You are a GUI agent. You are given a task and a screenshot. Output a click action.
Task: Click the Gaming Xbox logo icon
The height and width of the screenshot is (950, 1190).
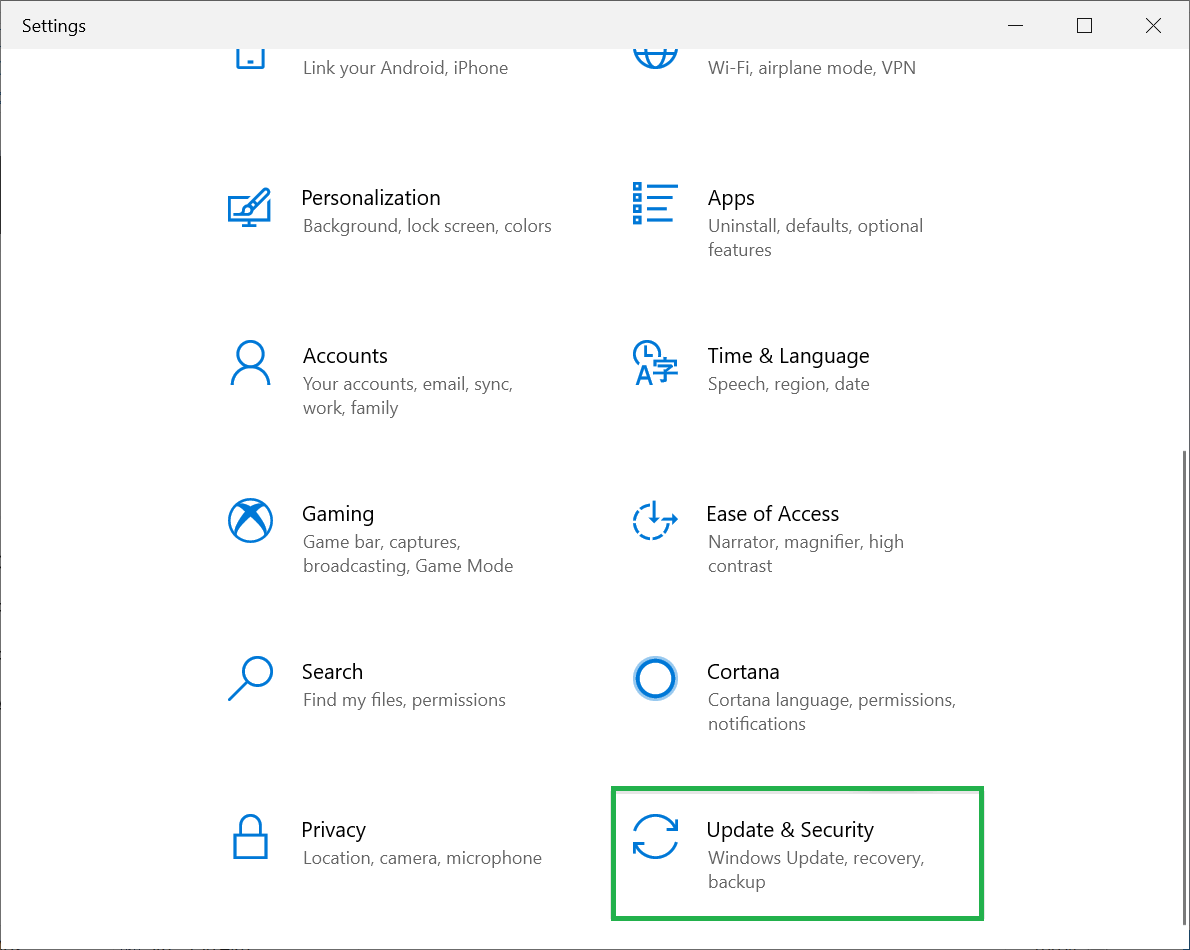click(x=250, y=521)
